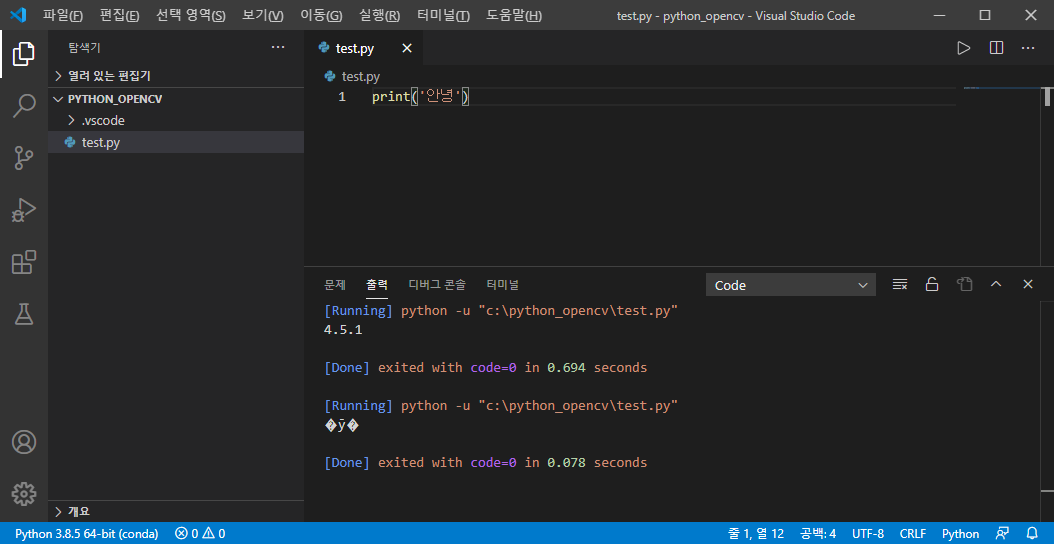The width and height of the screenshot is (1054, 544).
Task: Open the Run and Debug view
Action: click(24, 210)
